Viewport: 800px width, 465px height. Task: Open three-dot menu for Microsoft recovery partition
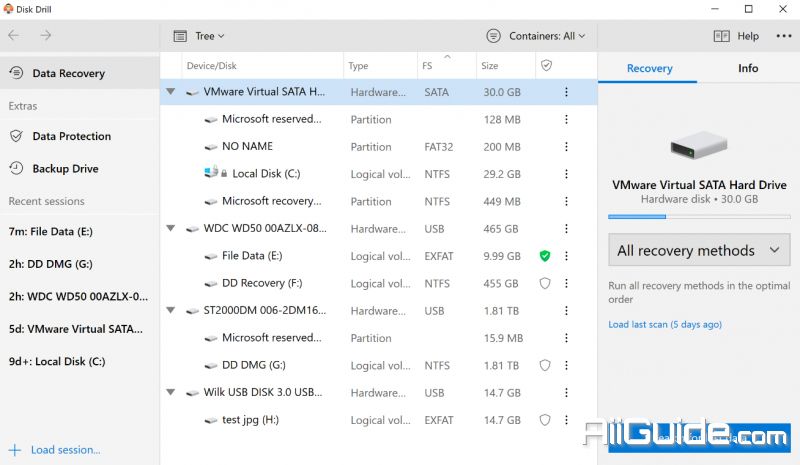566,201
